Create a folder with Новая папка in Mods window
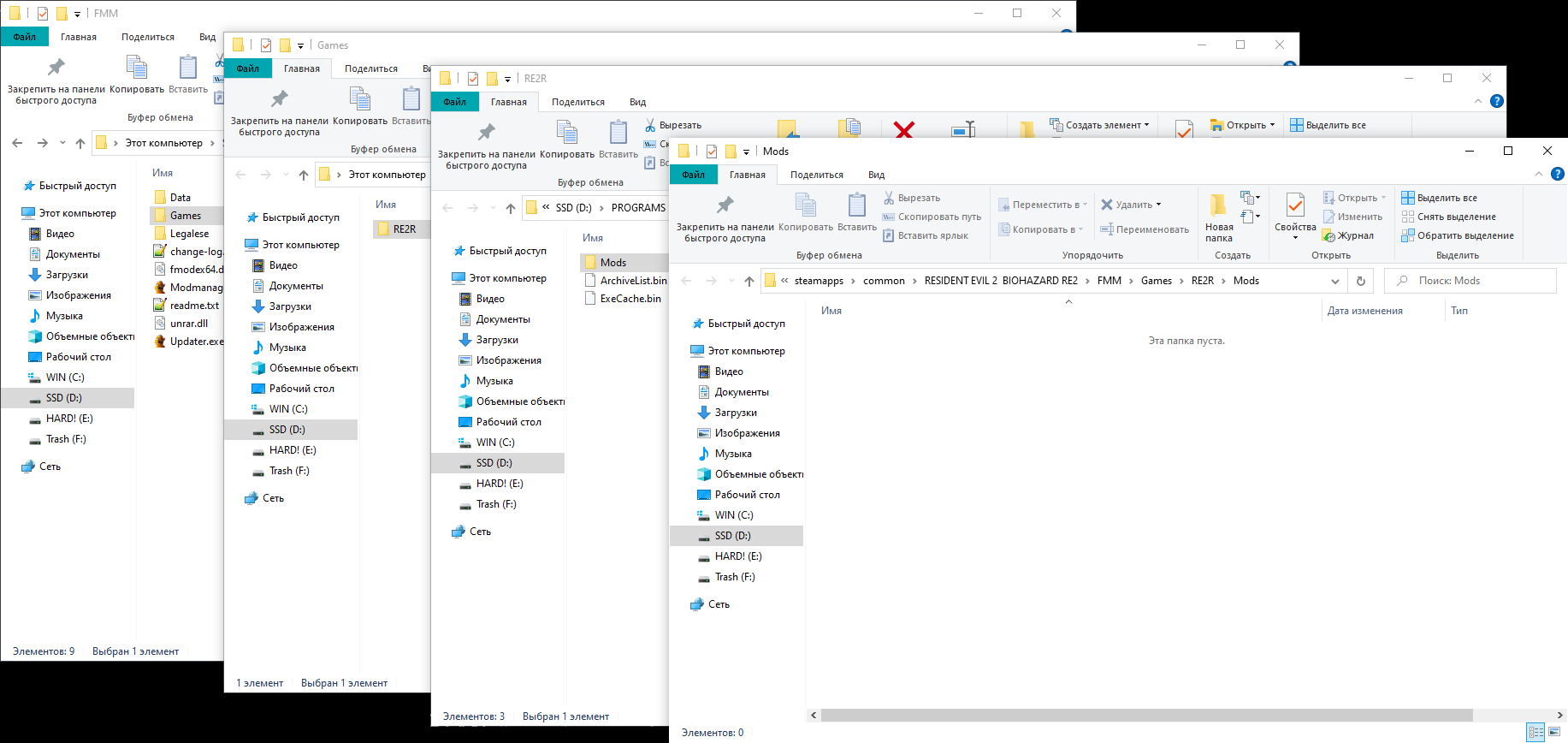 [1219, 218]
